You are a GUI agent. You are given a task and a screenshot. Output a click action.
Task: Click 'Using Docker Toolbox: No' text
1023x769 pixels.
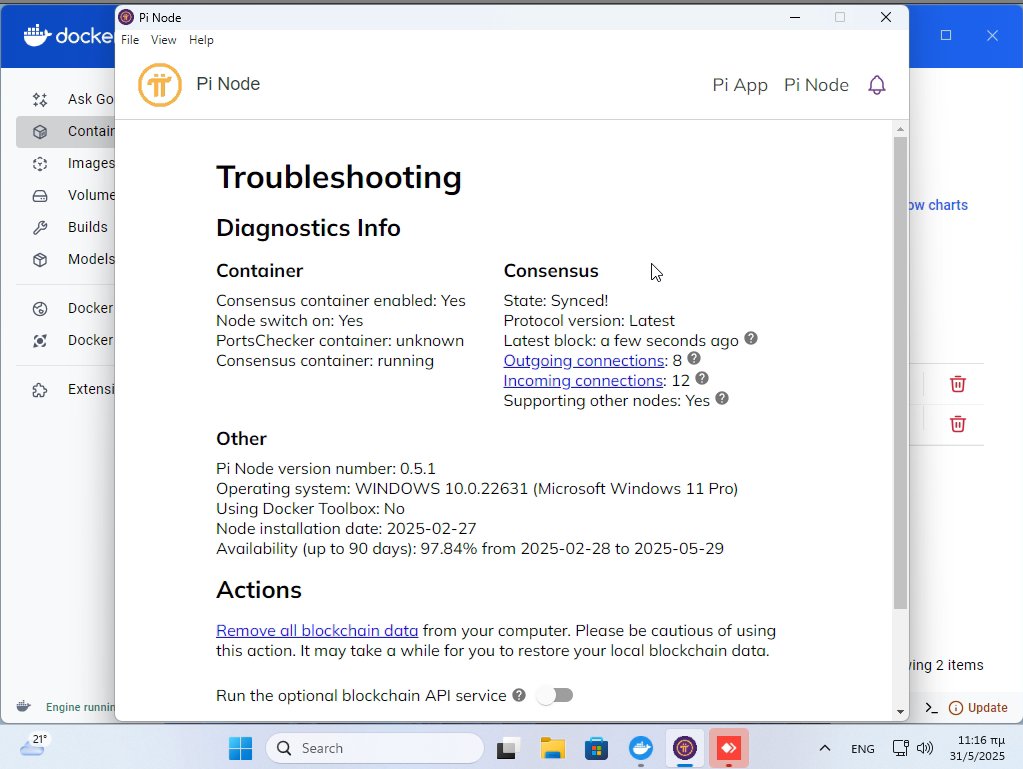311,509
